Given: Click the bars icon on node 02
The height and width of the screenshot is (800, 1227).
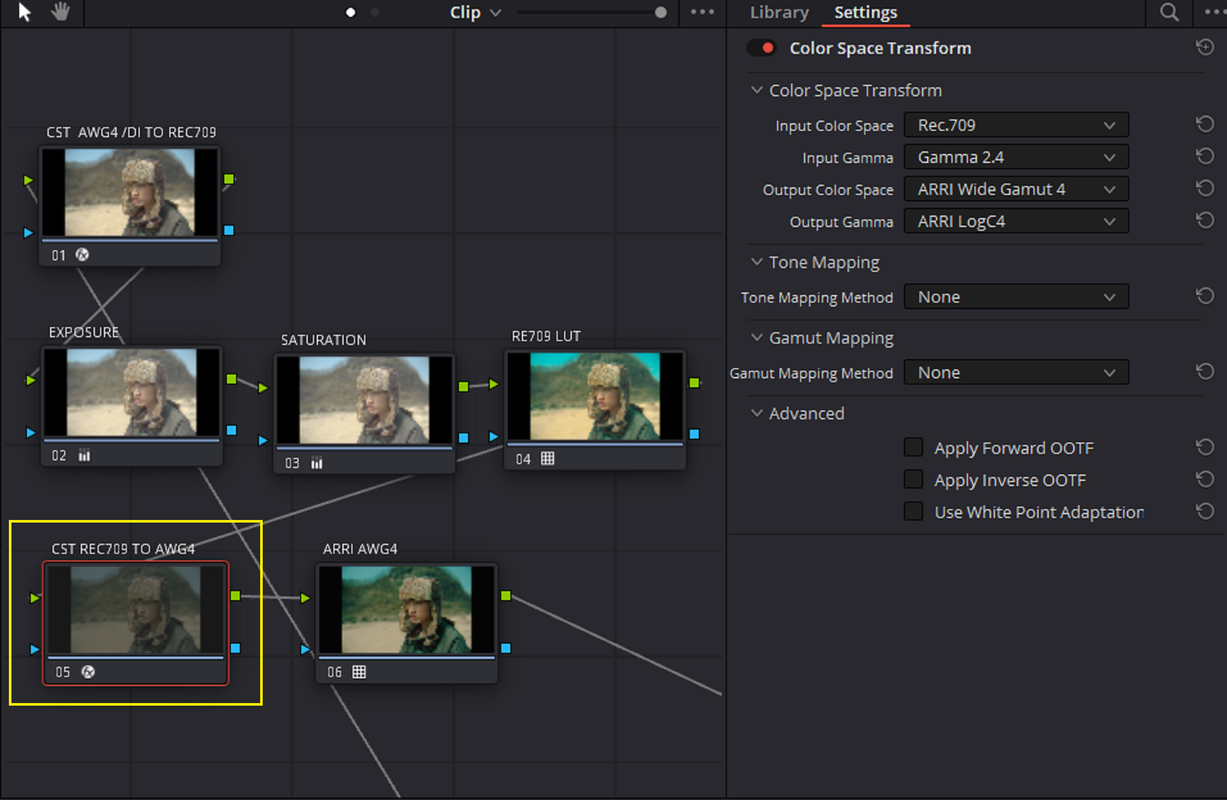Looking at the screenshot, I should tap(84, 456).
